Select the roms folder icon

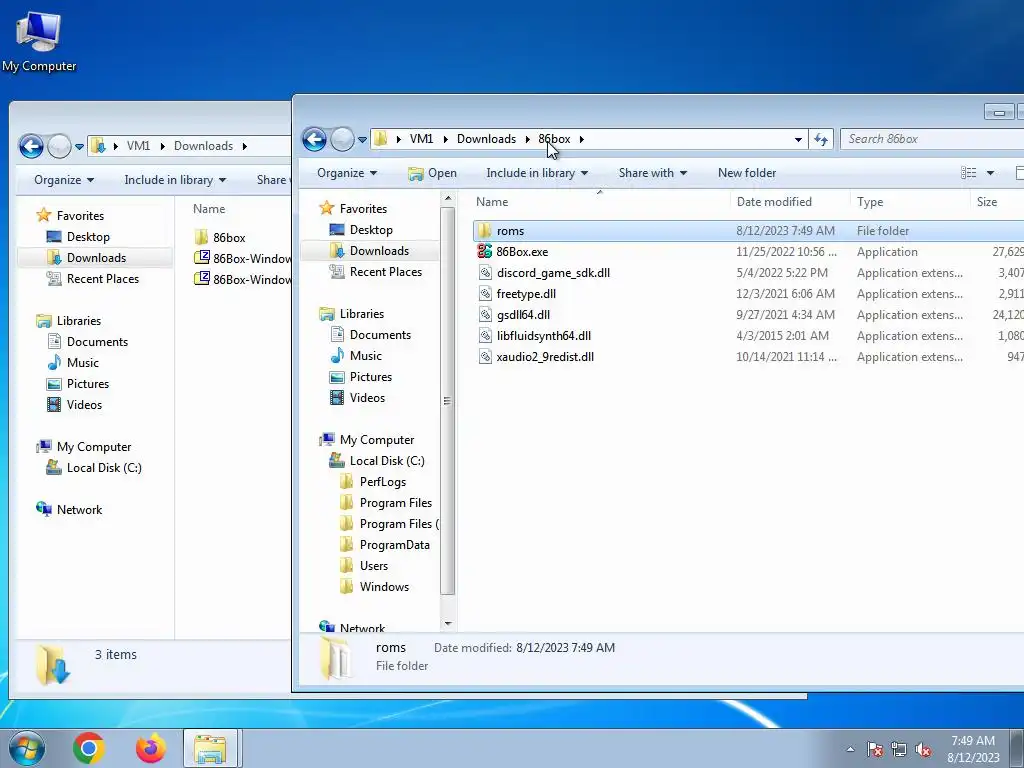[x=484, y=231]
